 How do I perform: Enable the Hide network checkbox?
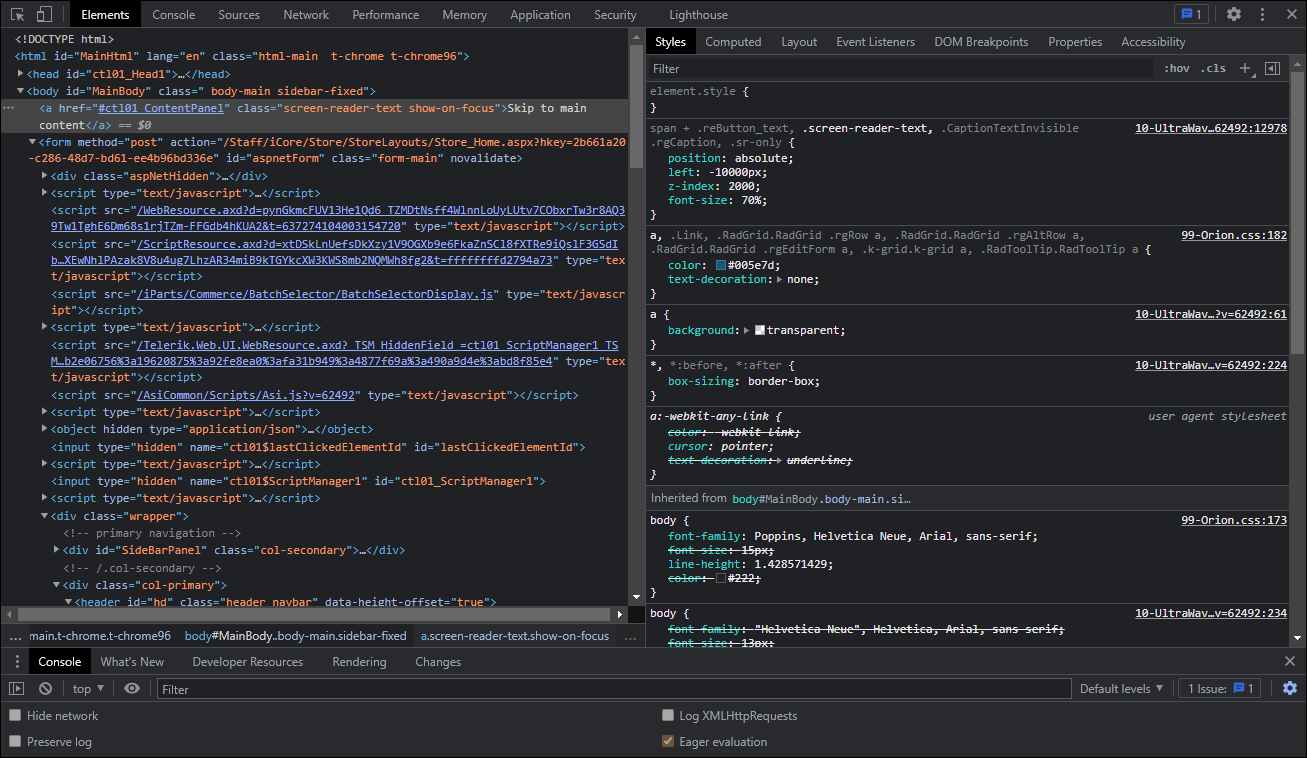click(x=14, y=715)
